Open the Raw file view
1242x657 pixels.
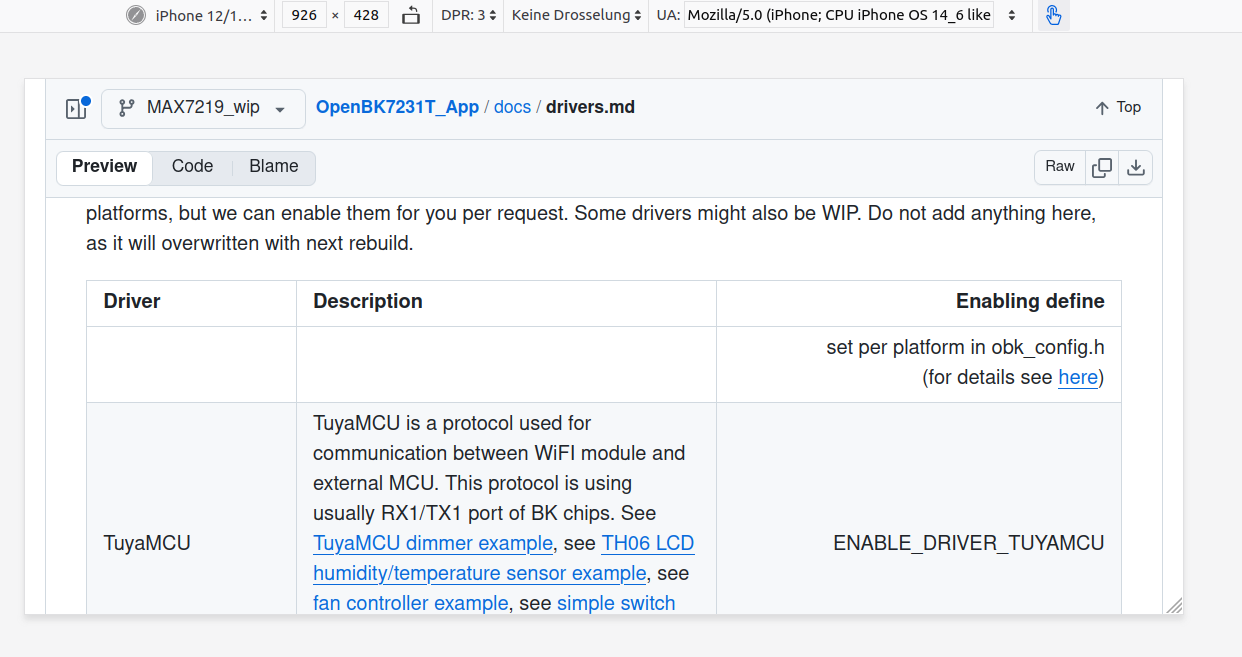pyautogui.click(x=1060, y=166)
